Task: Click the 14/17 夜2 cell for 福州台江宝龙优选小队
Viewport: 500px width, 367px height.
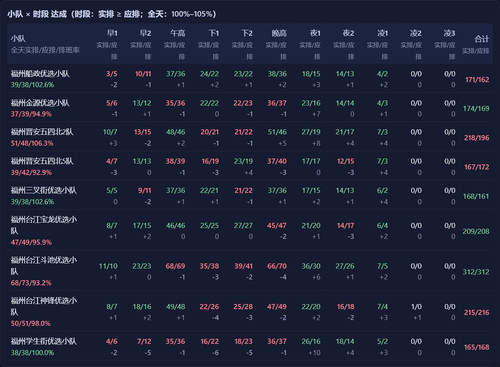Action: coord(345,226)
